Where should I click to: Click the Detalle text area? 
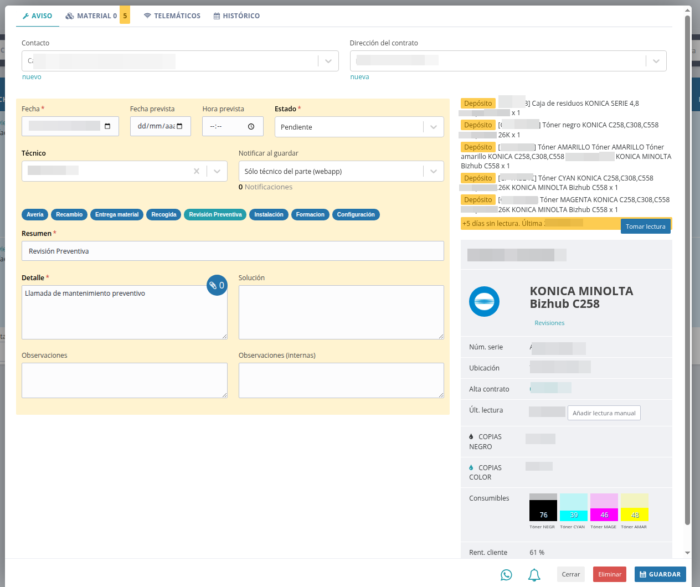[x=125, y=312]
